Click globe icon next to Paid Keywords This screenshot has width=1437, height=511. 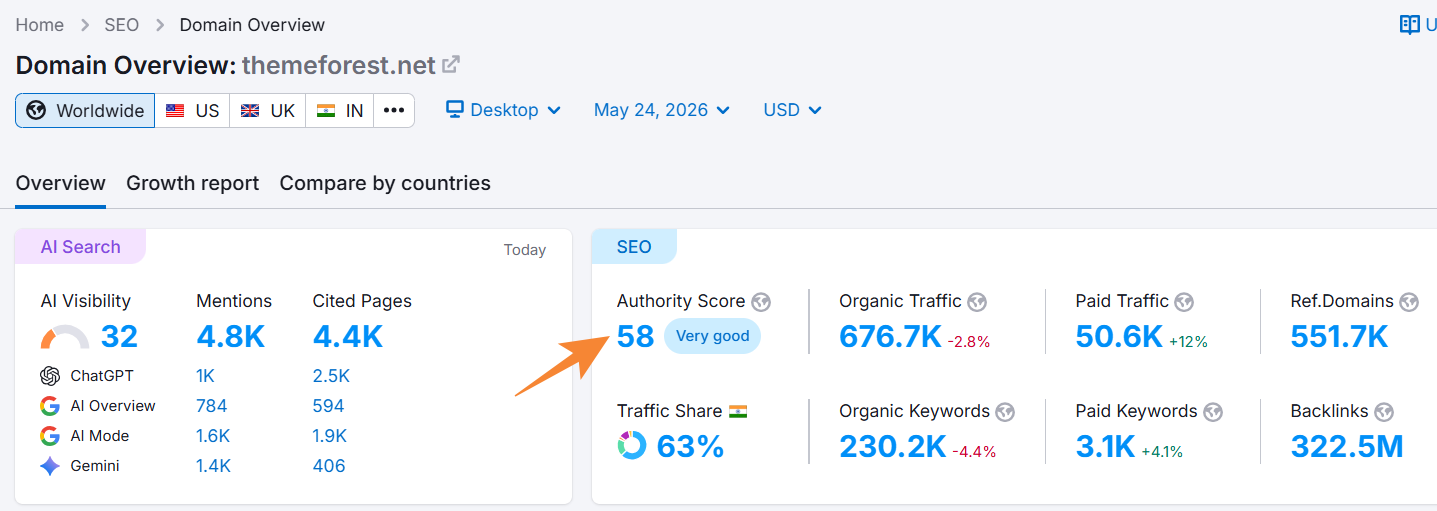(1213, 412)
